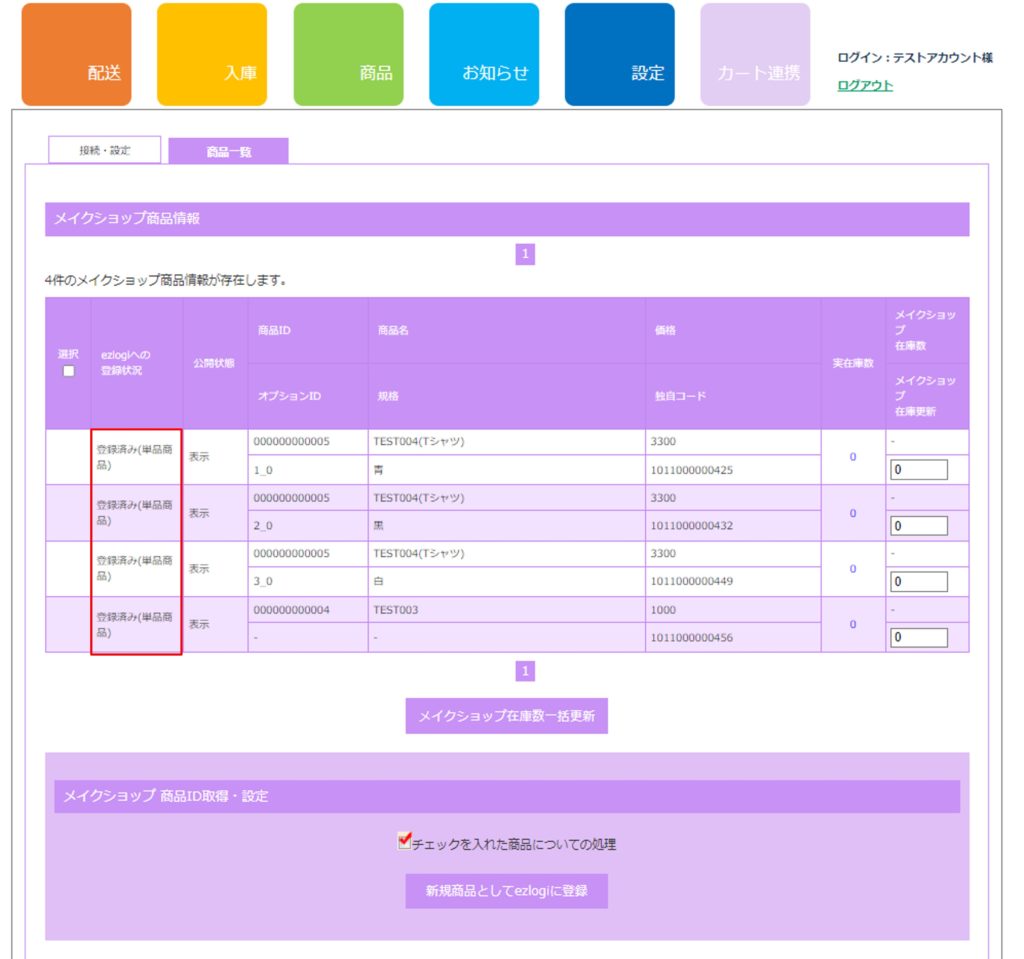Open the カート連携 navigation tile
This screenshot has width=1024, height=959.
755,55
